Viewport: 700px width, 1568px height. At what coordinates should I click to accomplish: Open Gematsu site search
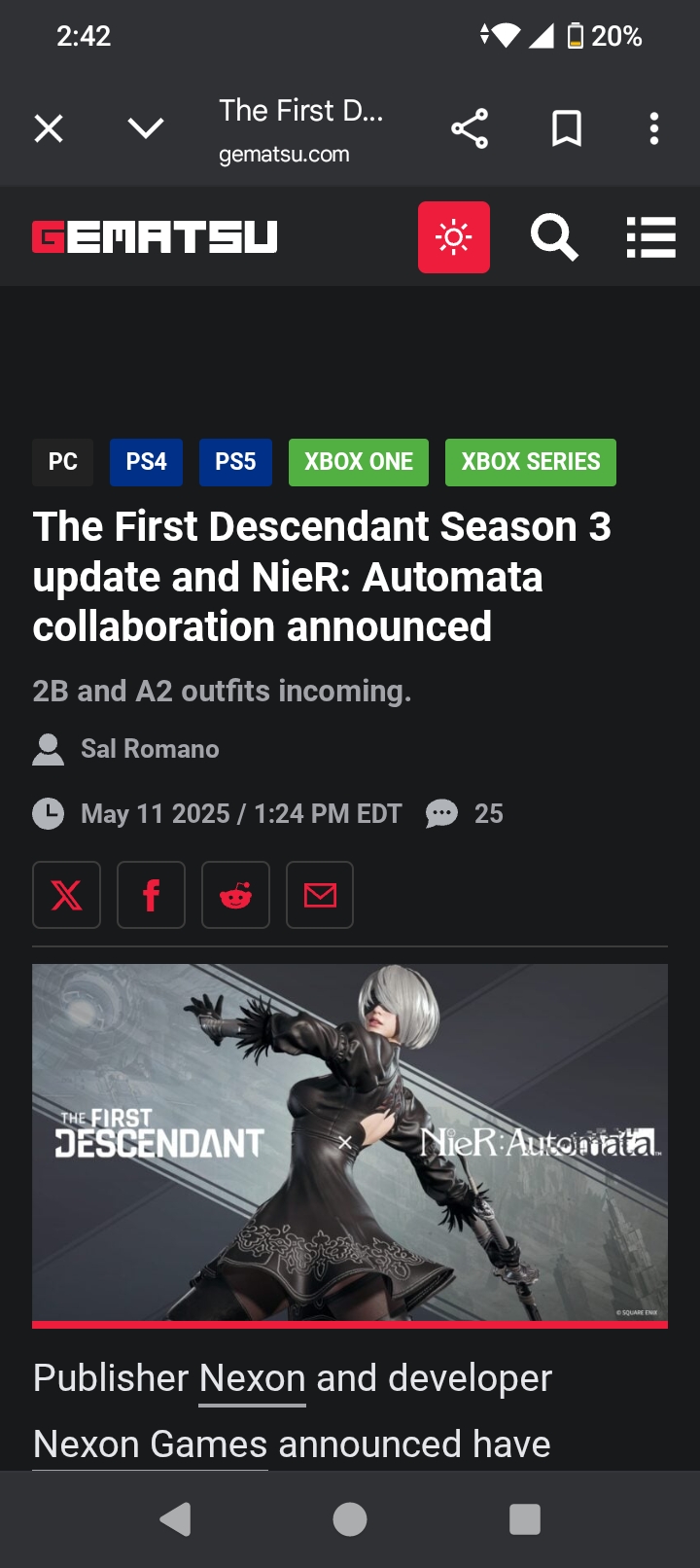pos(554,237)
